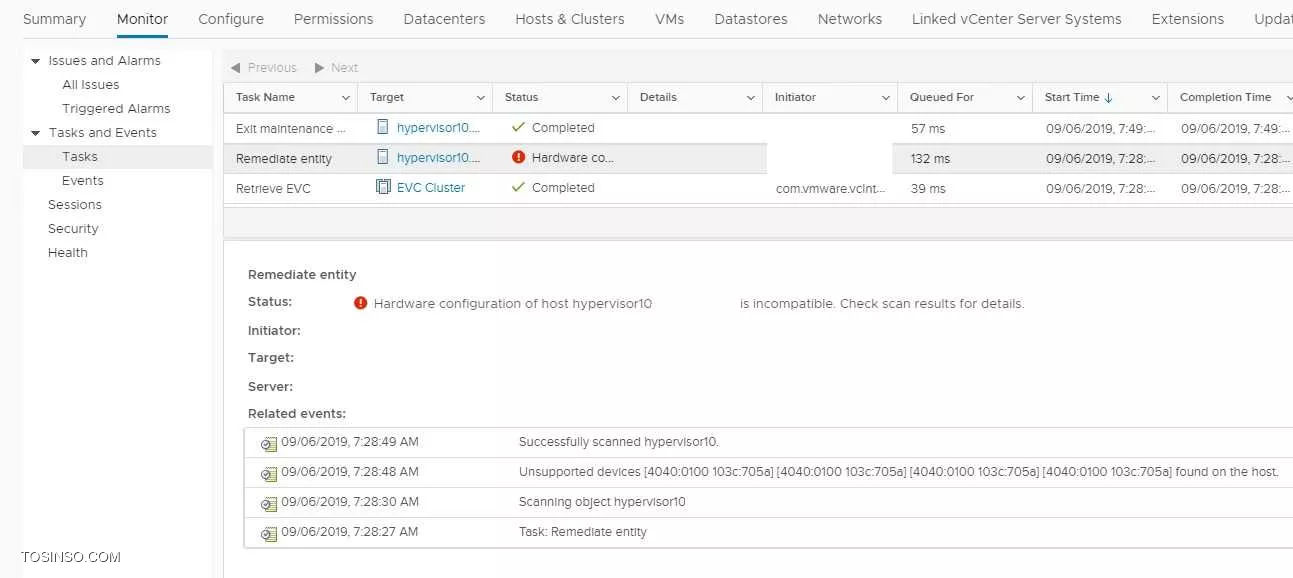Open Completion Time column filter dropdown

[x=1287, y=98]
